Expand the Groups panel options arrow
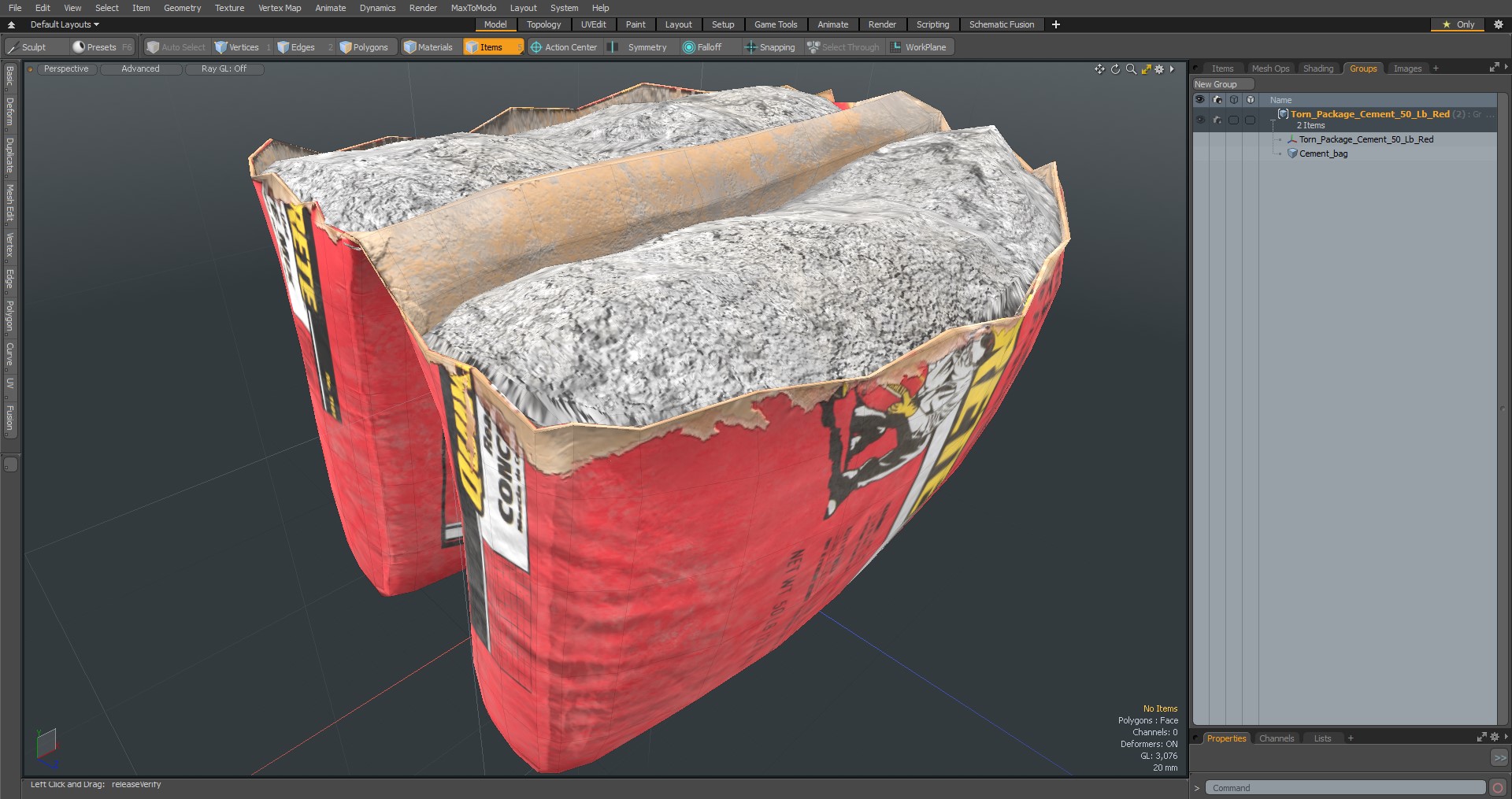The width and height of the screenshot is (1512, 799). tap(1506, 68)
